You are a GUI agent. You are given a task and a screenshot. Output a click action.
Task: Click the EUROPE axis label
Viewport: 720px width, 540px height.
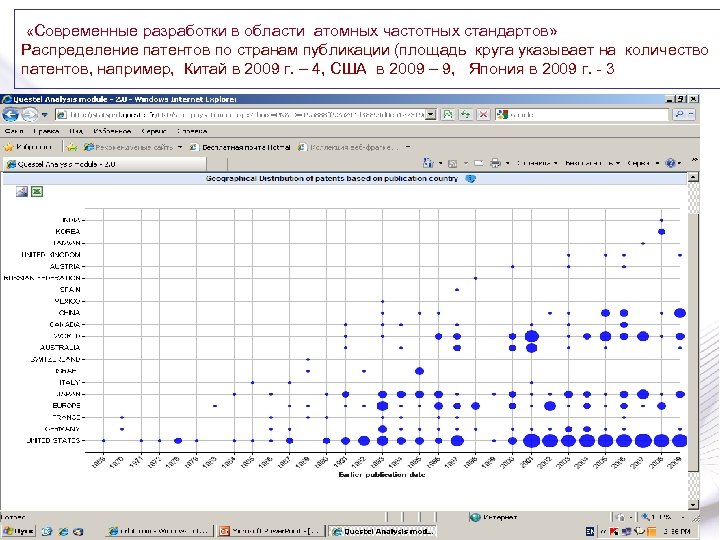pos(67,405)
